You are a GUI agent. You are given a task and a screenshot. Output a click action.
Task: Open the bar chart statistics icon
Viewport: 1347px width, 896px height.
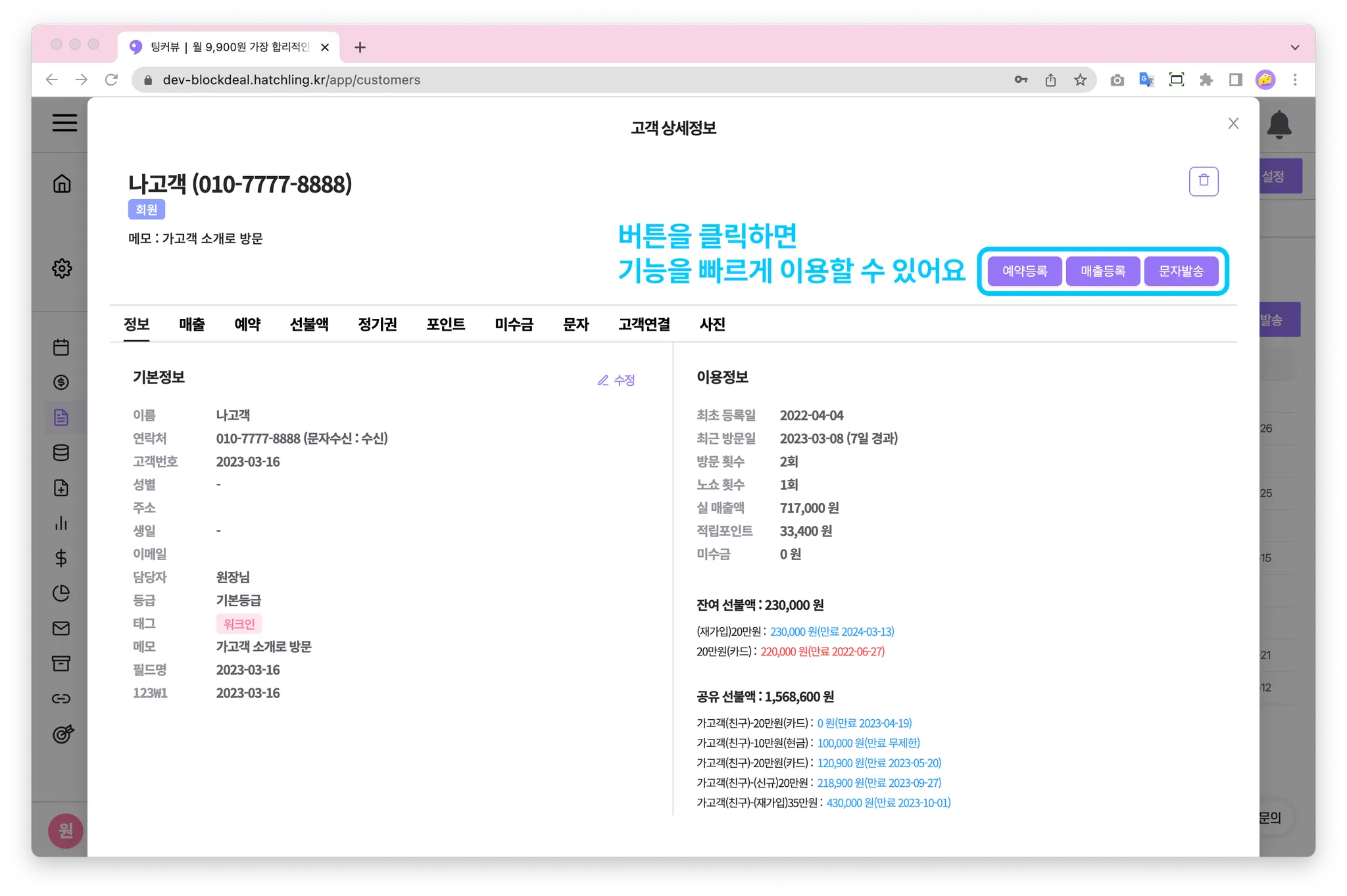coord(61,523)
